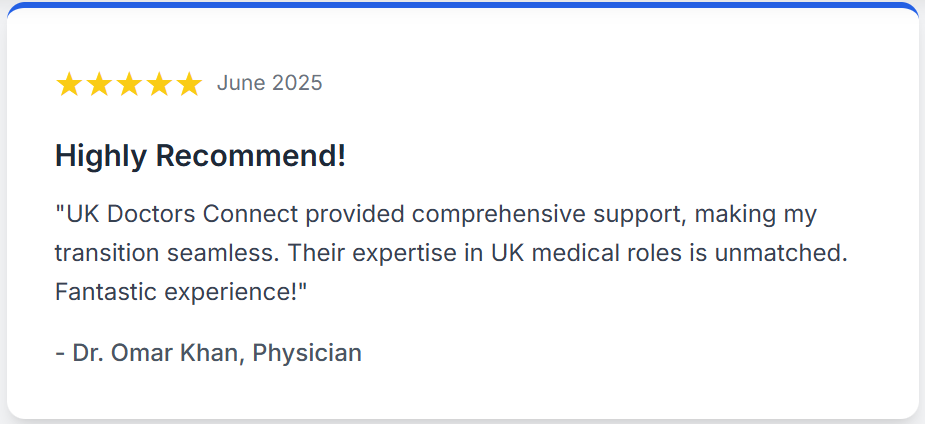Click the blue accent bar atop the card

click(x=462, y=5)
